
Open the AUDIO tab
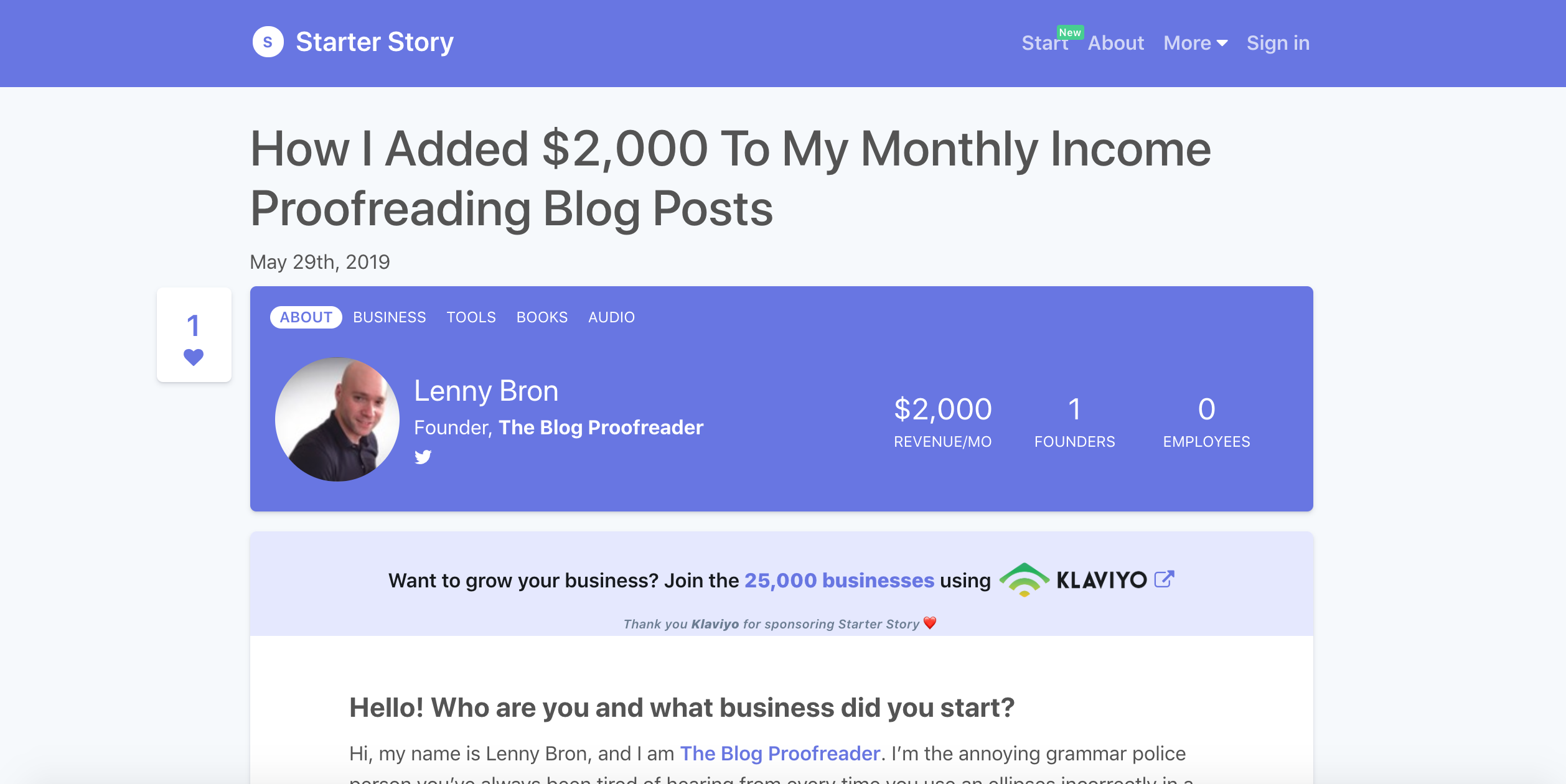612,317
